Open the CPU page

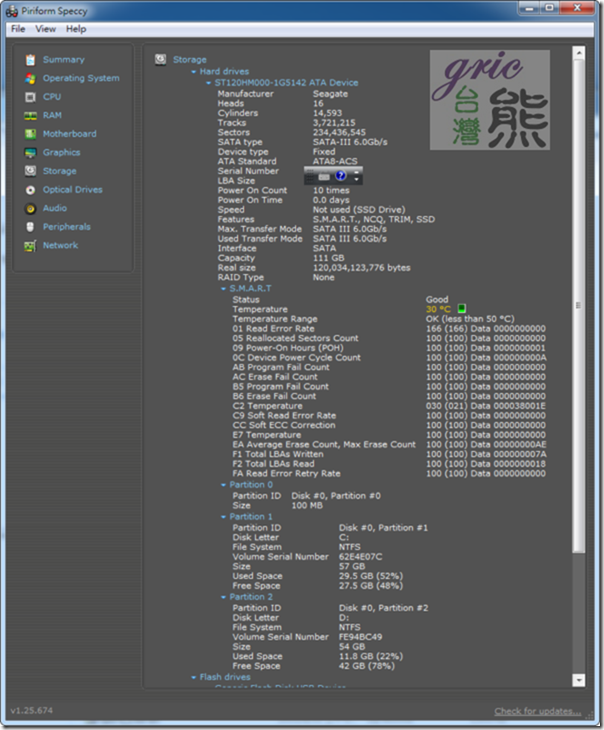pos(52,97)
